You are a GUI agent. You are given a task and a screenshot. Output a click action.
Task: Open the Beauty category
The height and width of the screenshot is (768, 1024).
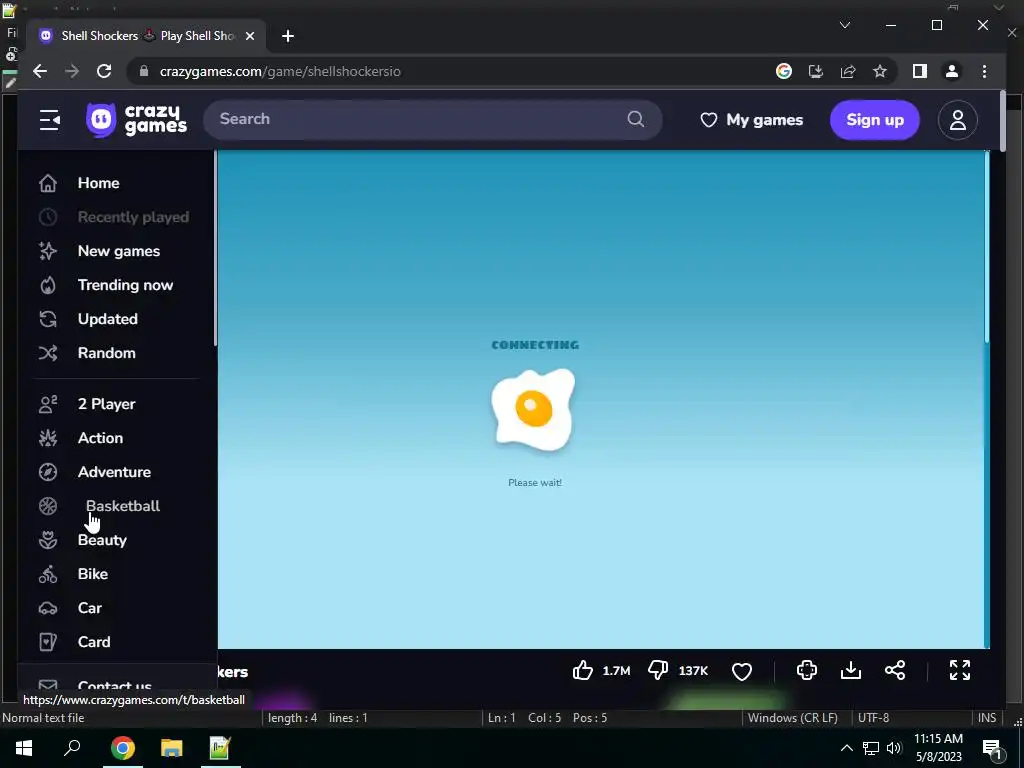point(102,539)
